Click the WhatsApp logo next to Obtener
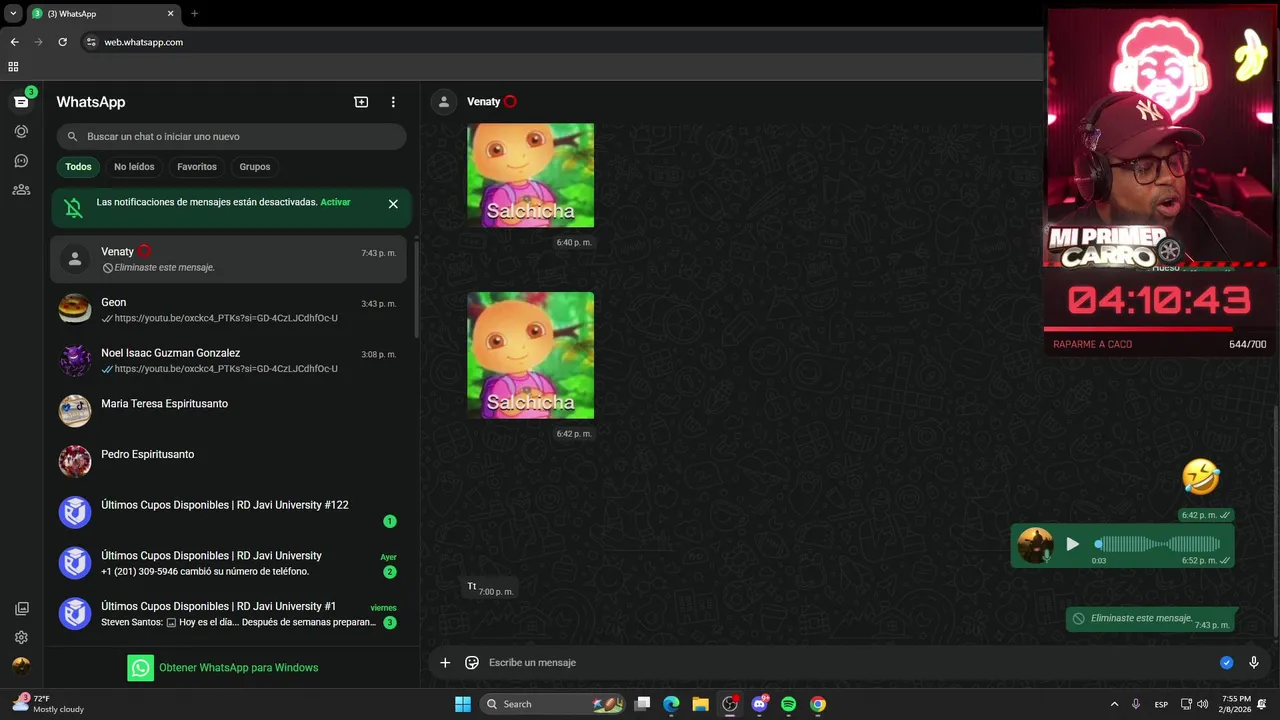1280x720 pixels. [x=141, y=668]
